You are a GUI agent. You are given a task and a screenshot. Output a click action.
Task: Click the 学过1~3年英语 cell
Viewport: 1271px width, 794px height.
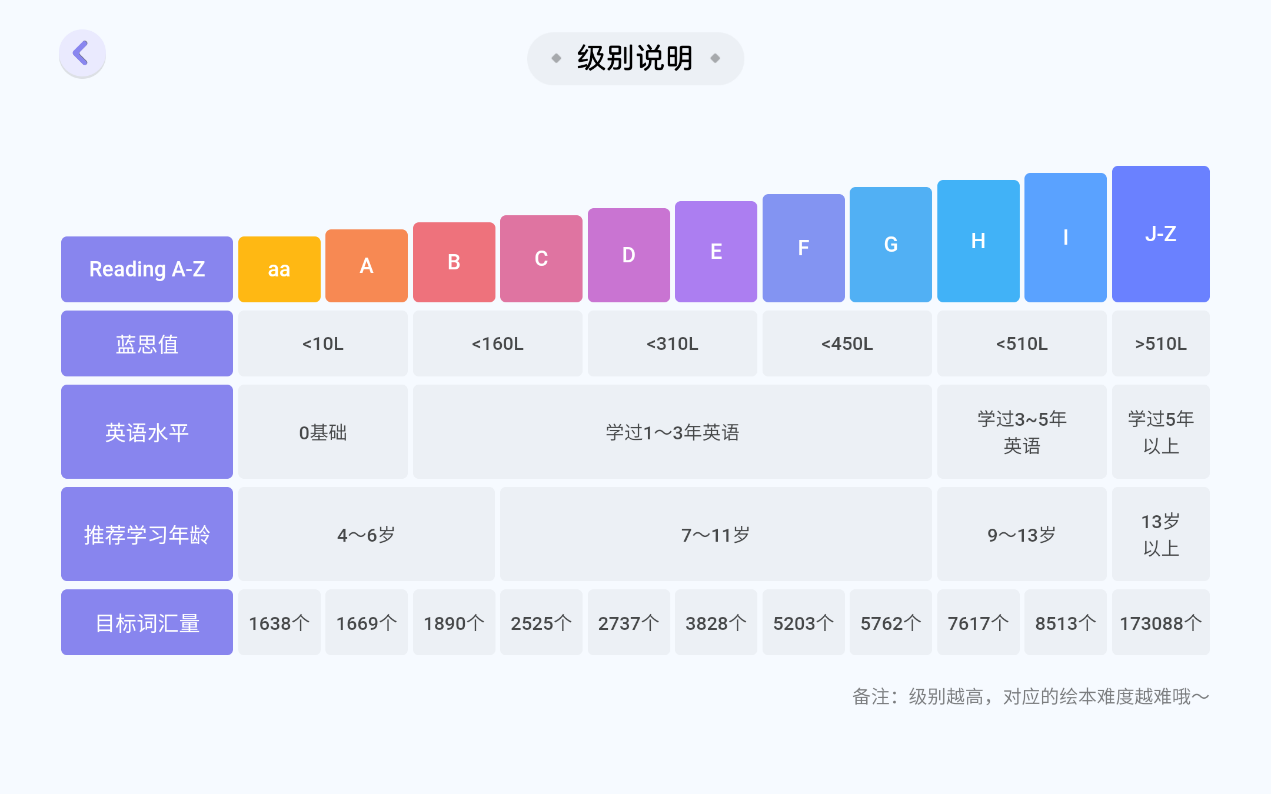click(x=673, y=432)
